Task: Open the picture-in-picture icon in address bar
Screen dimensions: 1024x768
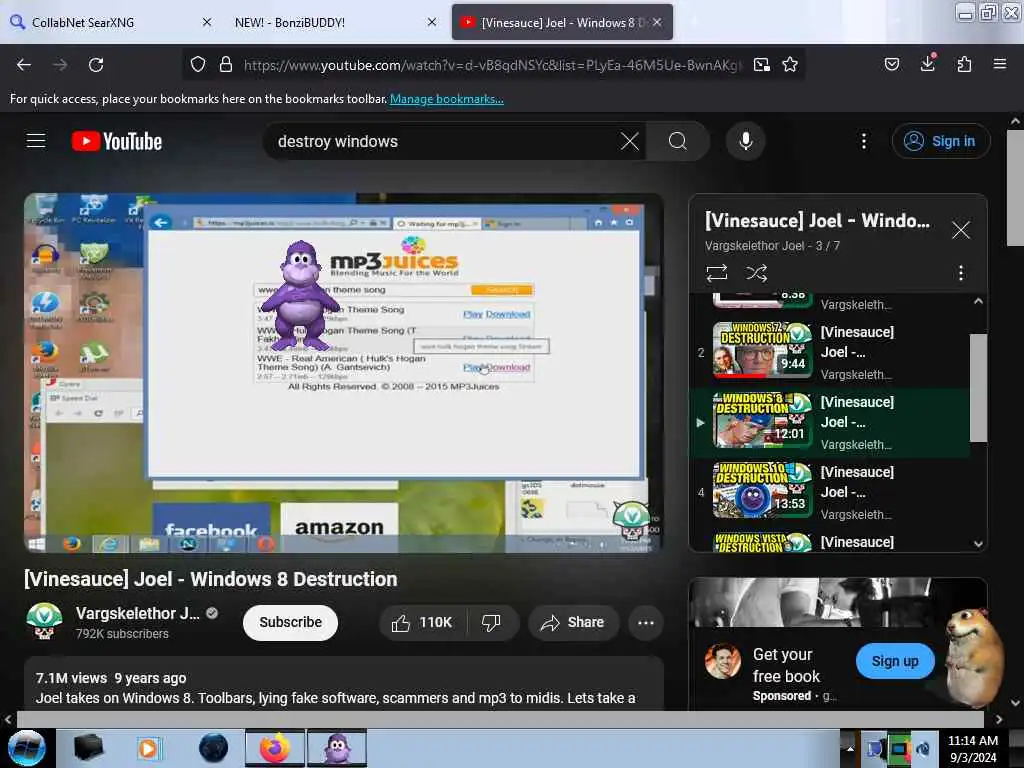Action: pos(761,65)
